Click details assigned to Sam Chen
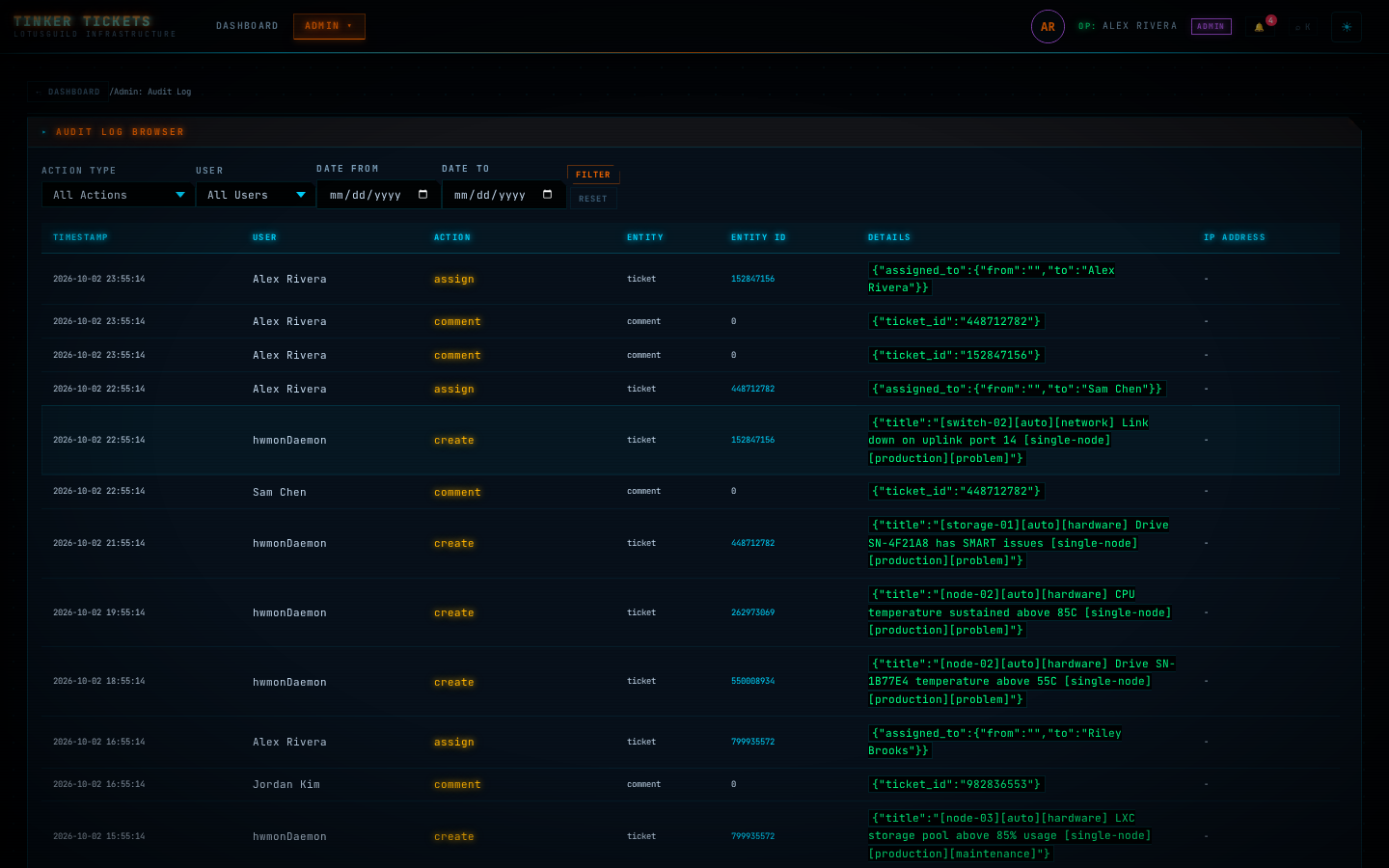The image size is (1389, 868). pyautogui.click(x=1017, y=389)
